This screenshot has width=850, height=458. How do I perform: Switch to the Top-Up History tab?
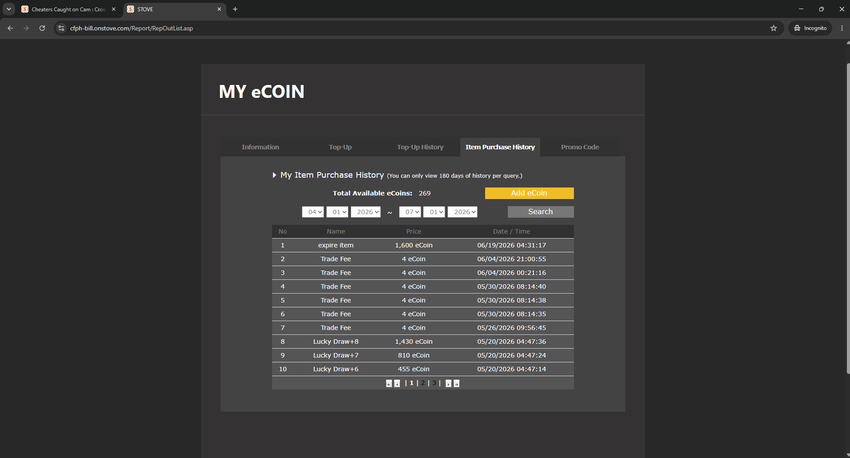[420, 147]
